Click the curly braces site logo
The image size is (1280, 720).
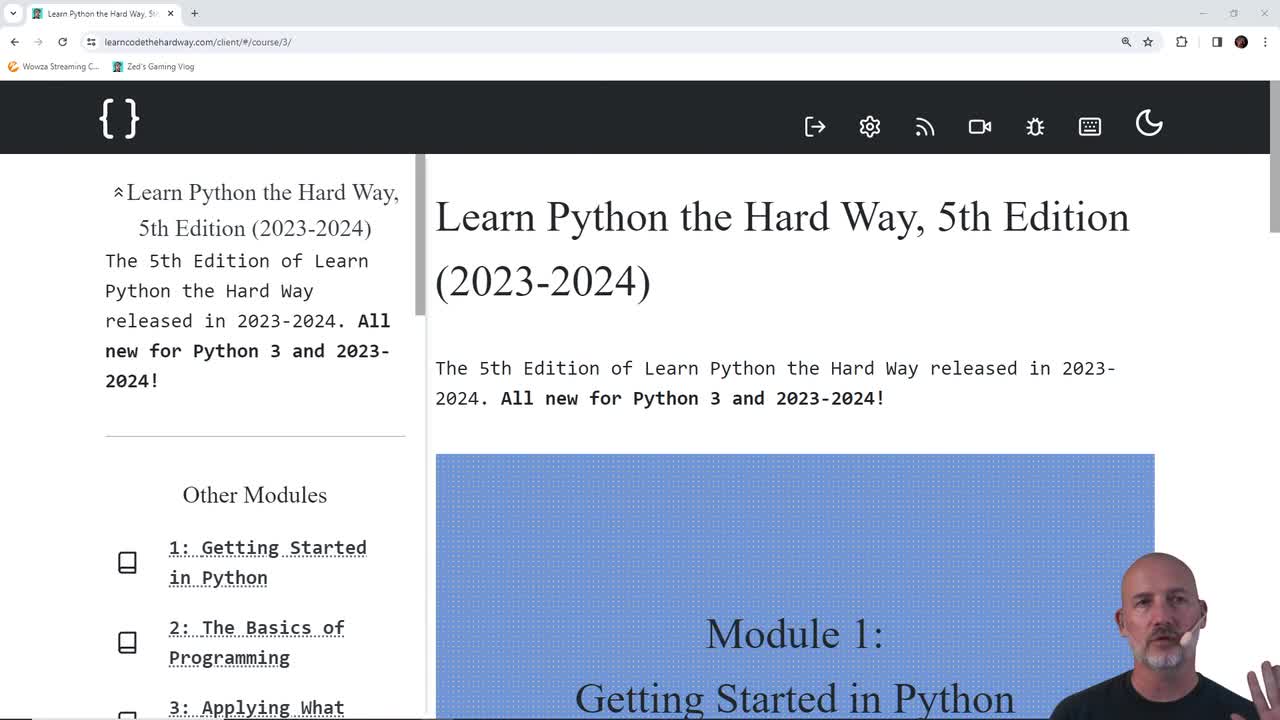[x=120, y=119]
